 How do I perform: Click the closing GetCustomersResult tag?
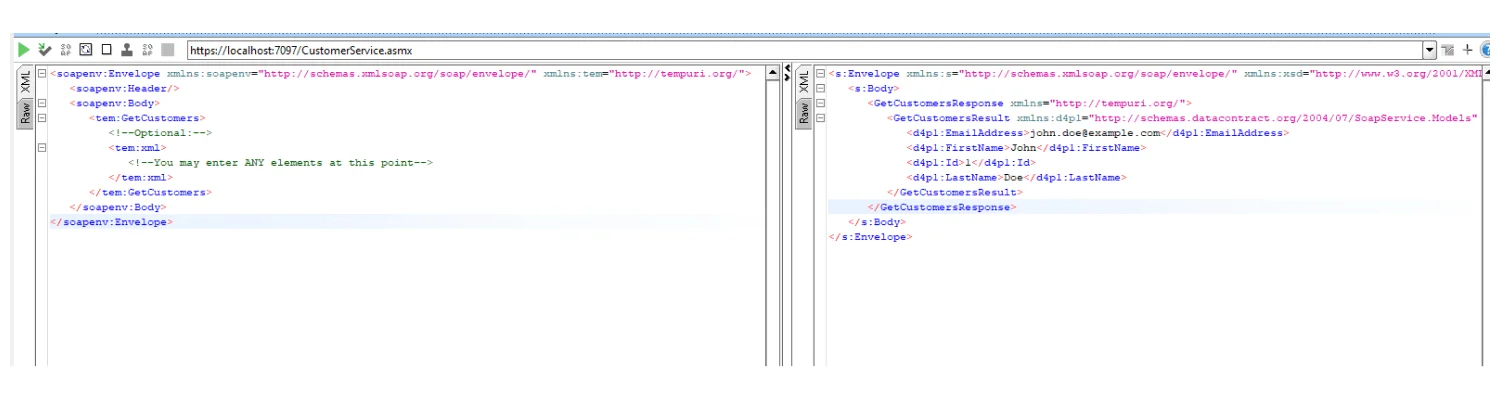(954, 192)
